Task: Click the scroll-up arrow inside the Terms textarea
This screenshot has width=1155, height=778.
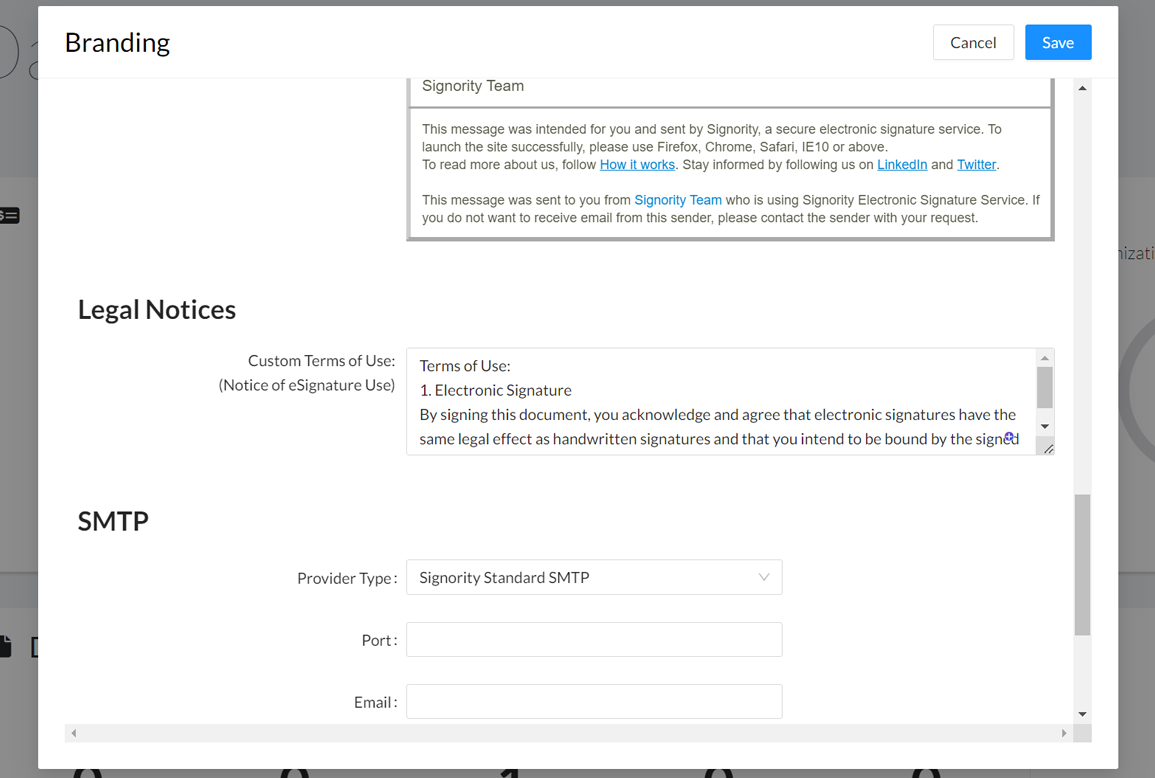Action: pyautogui.click(x=1043, y=356)
